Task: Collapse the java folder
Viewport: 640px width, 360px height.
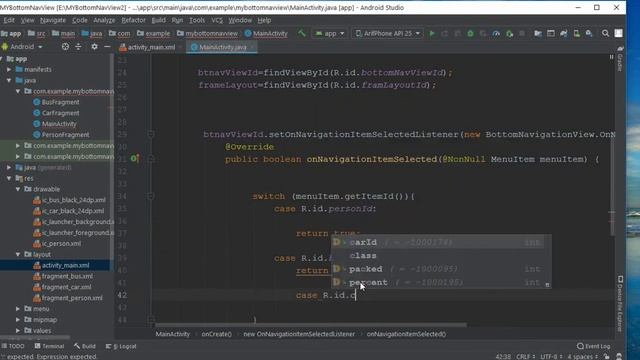Action: pos(9,80)
